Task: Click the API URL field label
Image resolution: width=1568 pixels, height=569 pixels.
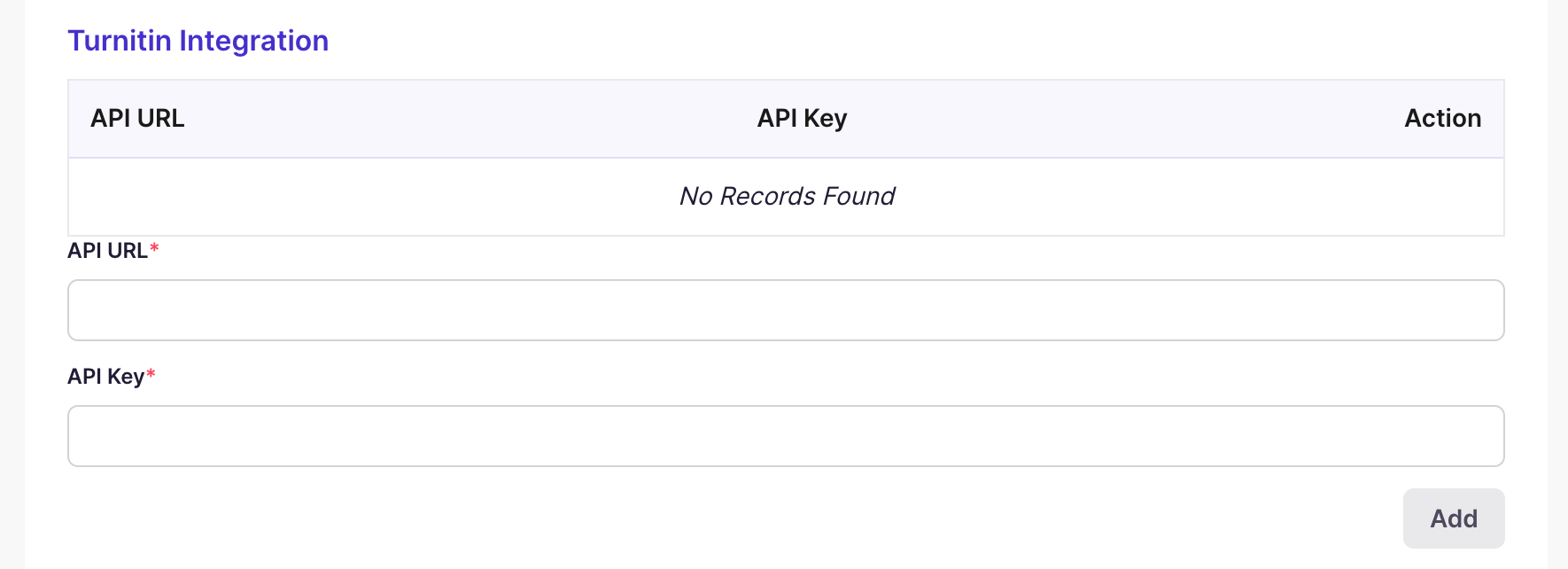Action: coord(107,251)
